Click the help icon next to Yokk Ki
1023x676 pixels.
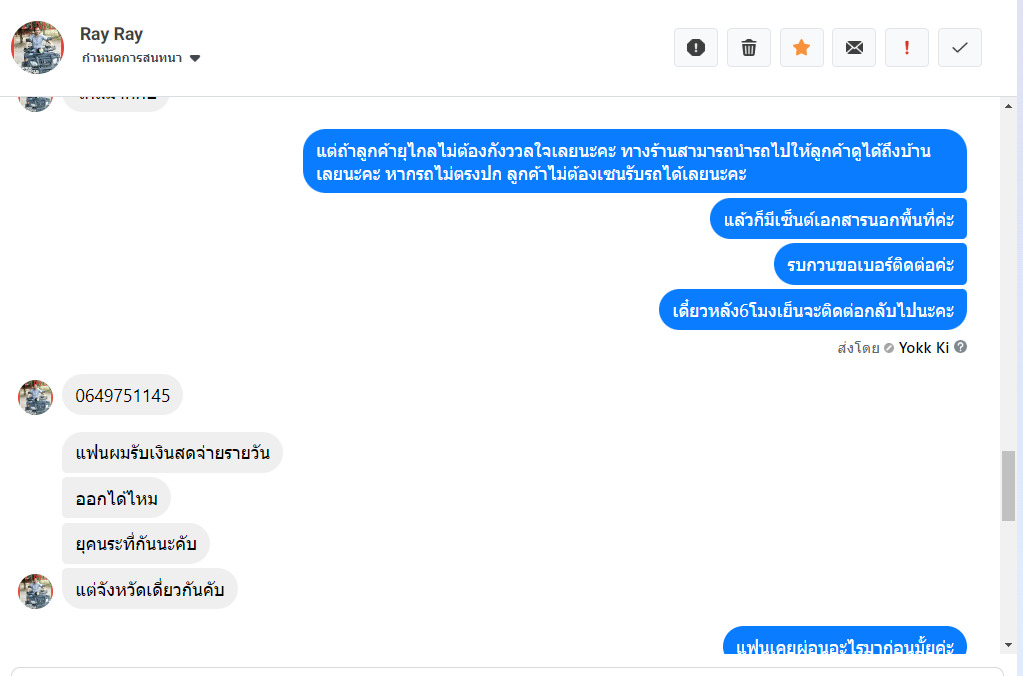click(961, 348)
